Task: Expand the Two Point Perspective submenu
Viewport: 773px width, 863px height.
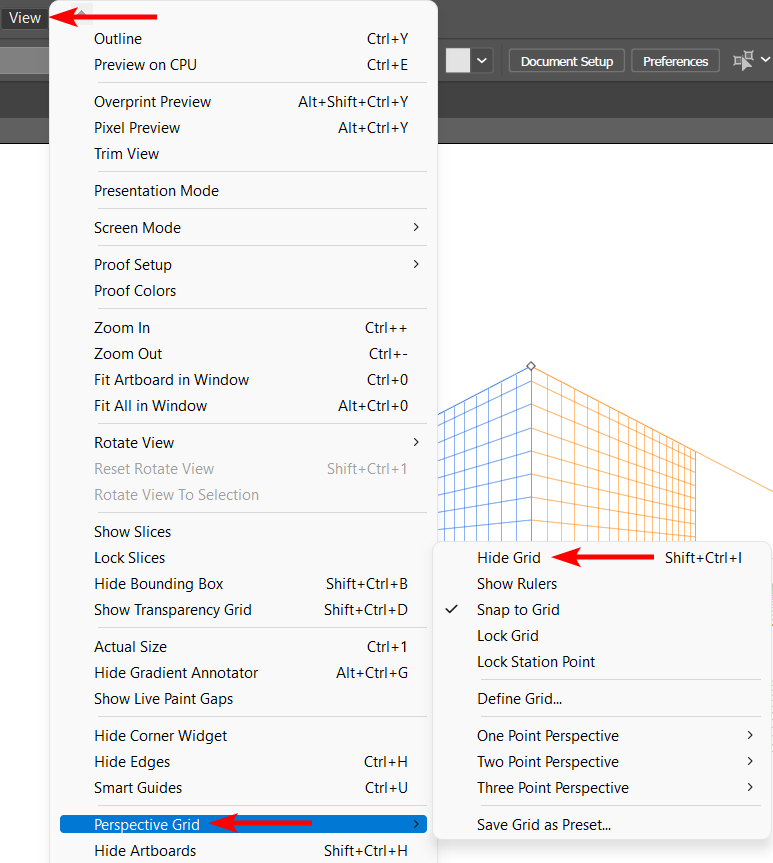Action: [547, 762]
